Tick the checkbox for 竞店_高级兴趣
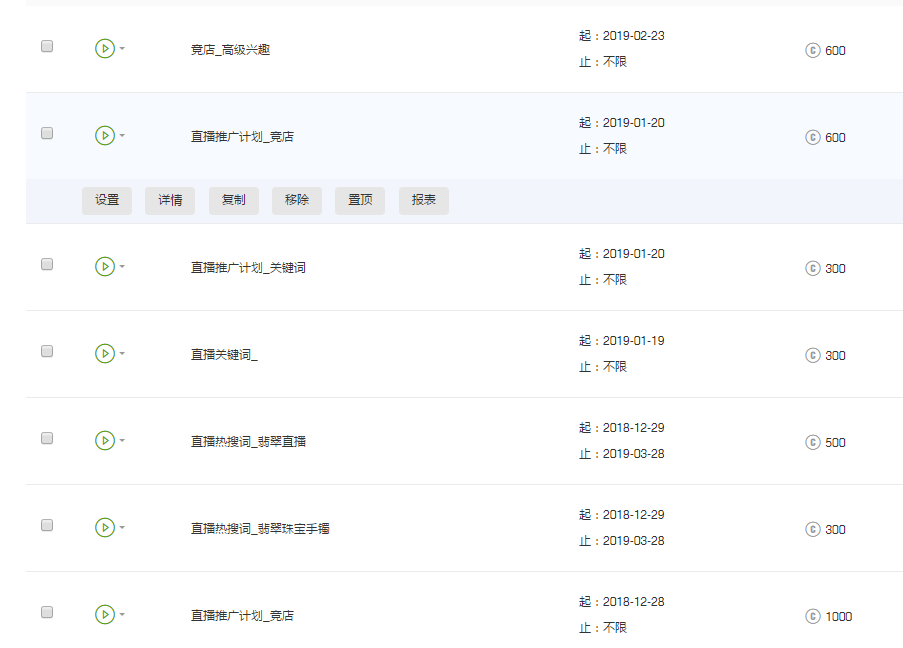This screenshot has width=903, height=648. 47,46
